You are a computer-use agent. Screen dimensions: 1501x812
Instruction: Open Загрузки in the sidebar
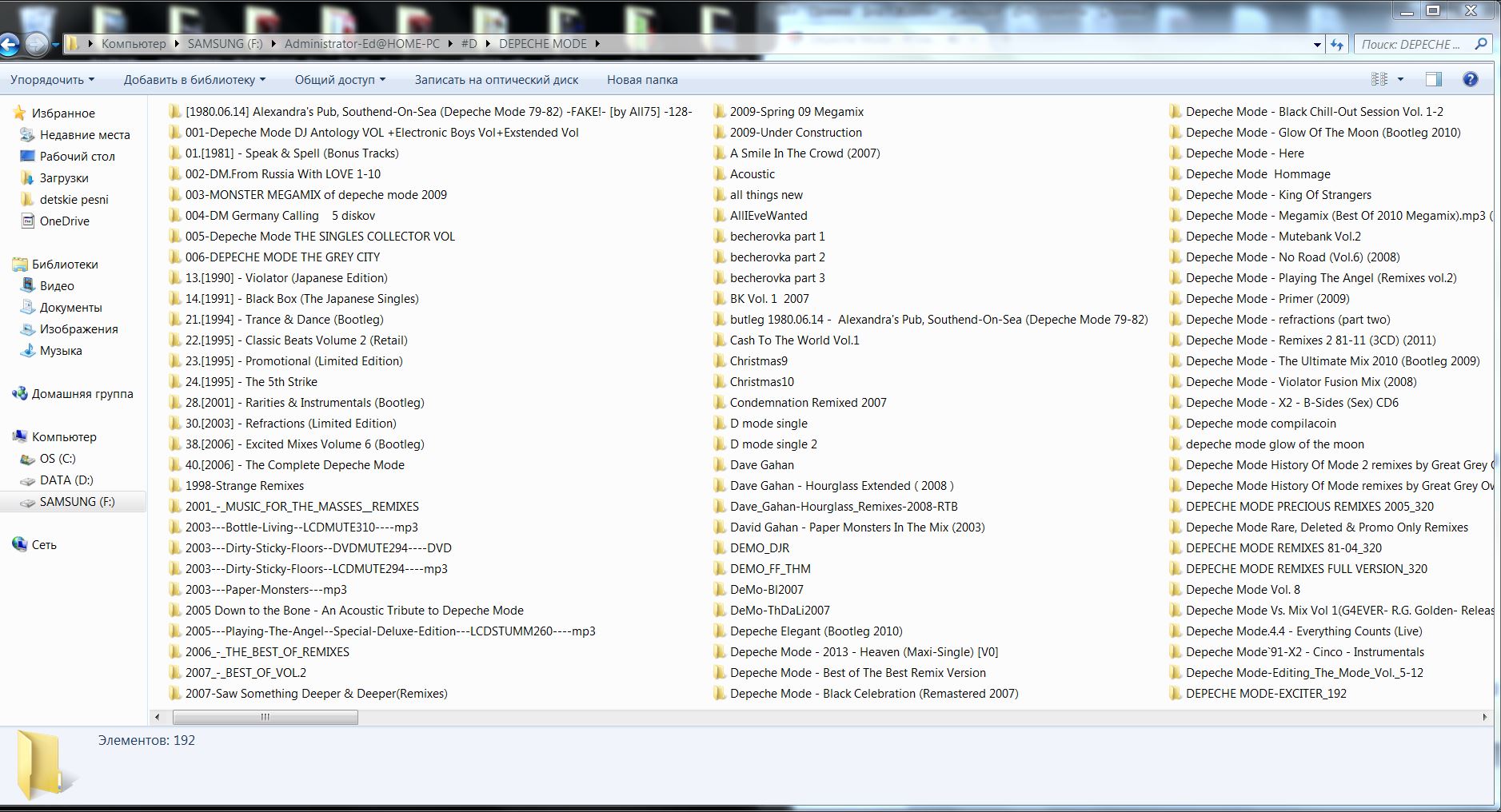coord(64,178)
